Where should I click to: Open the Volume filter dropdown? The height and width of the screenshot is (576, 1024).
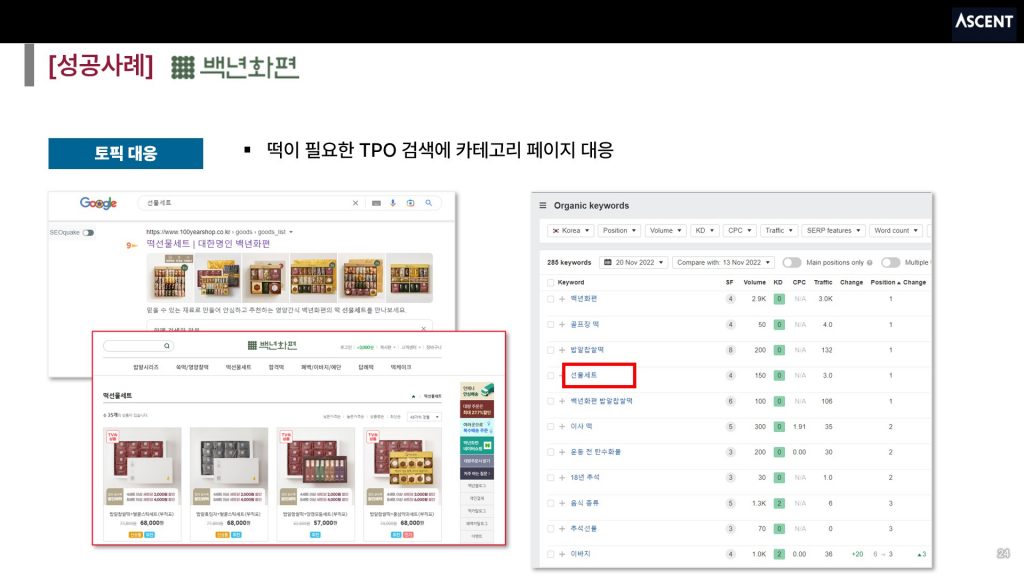665,231
